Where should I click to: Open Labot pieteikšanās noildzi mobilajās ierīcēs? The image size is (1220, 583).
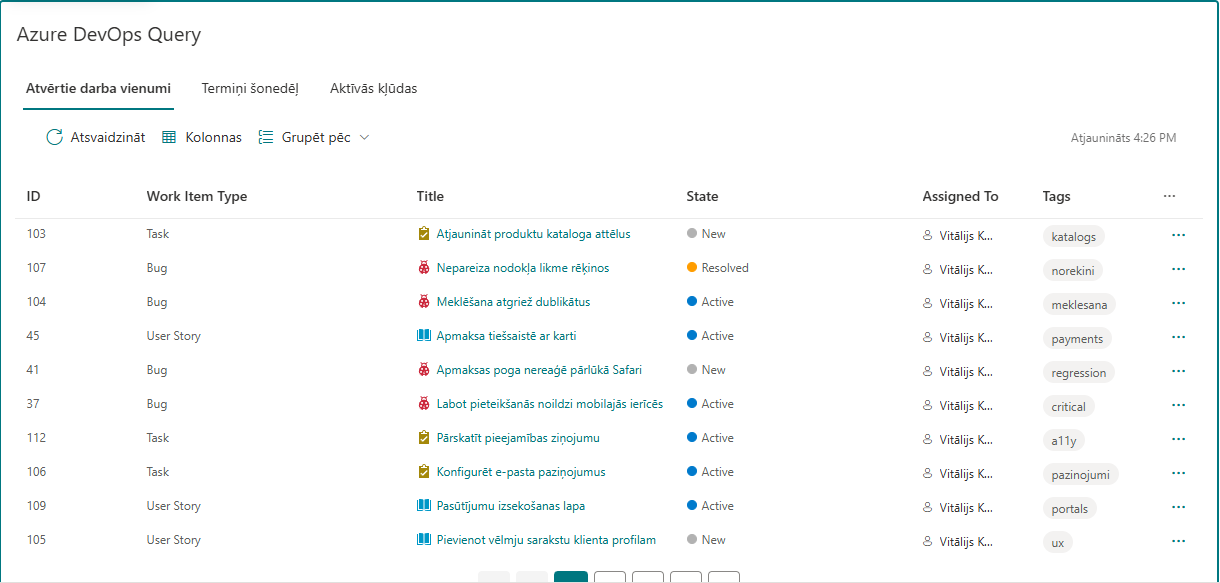click(550, 404)
